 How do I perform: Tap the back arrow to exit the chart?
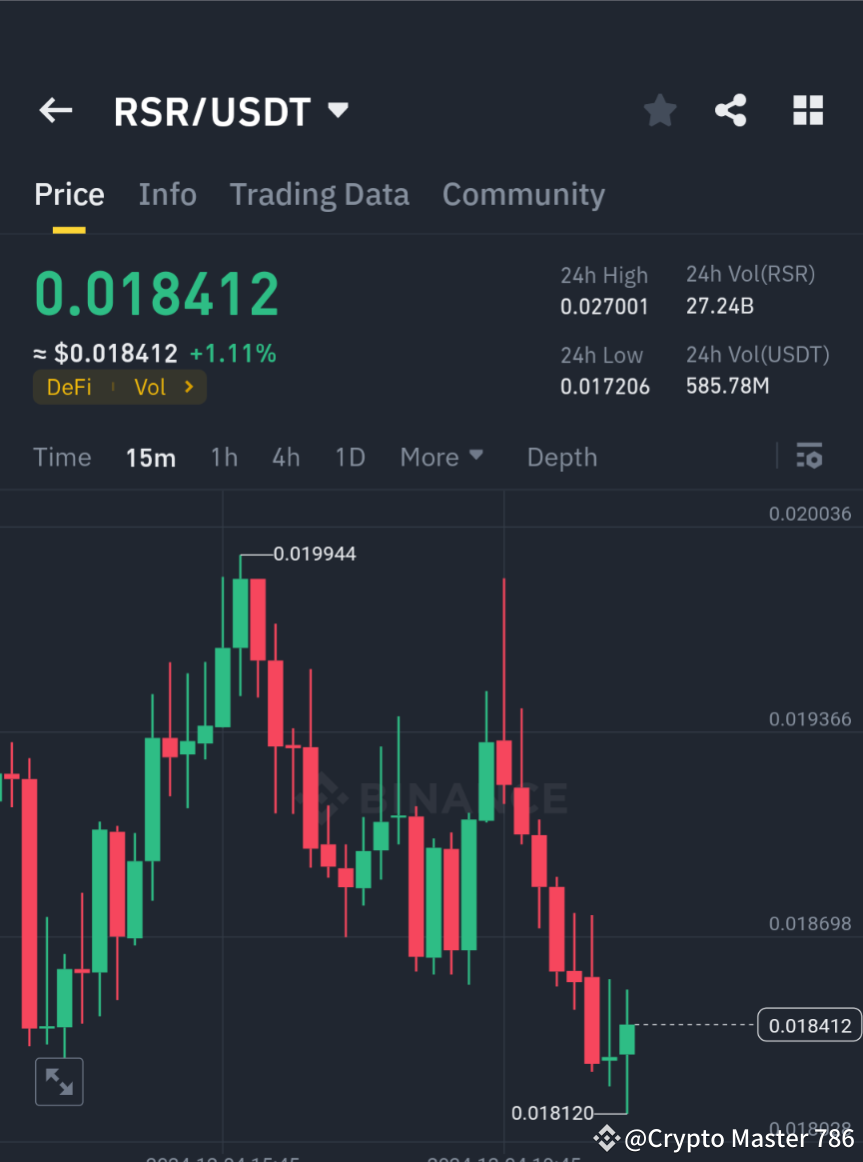tap(55, 111)
